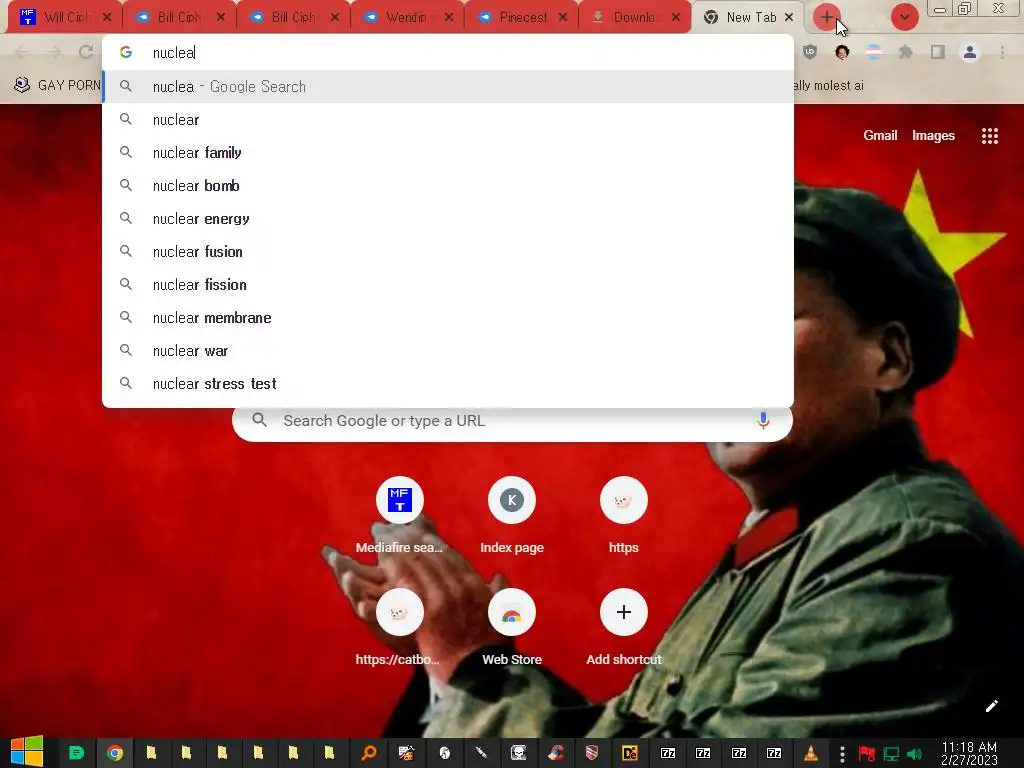Viewport: 1024px width, 768px height.
Task: Start voice search with the microphone icon
Action: (763, 421)
